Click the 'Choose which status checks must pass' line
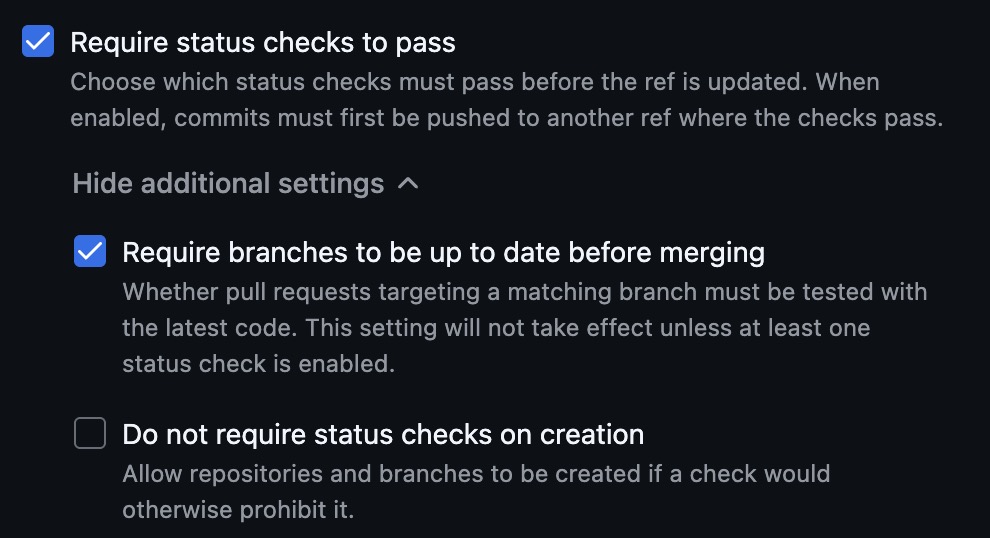This screenshot has width=990, height=538. (x=474, y=82)
